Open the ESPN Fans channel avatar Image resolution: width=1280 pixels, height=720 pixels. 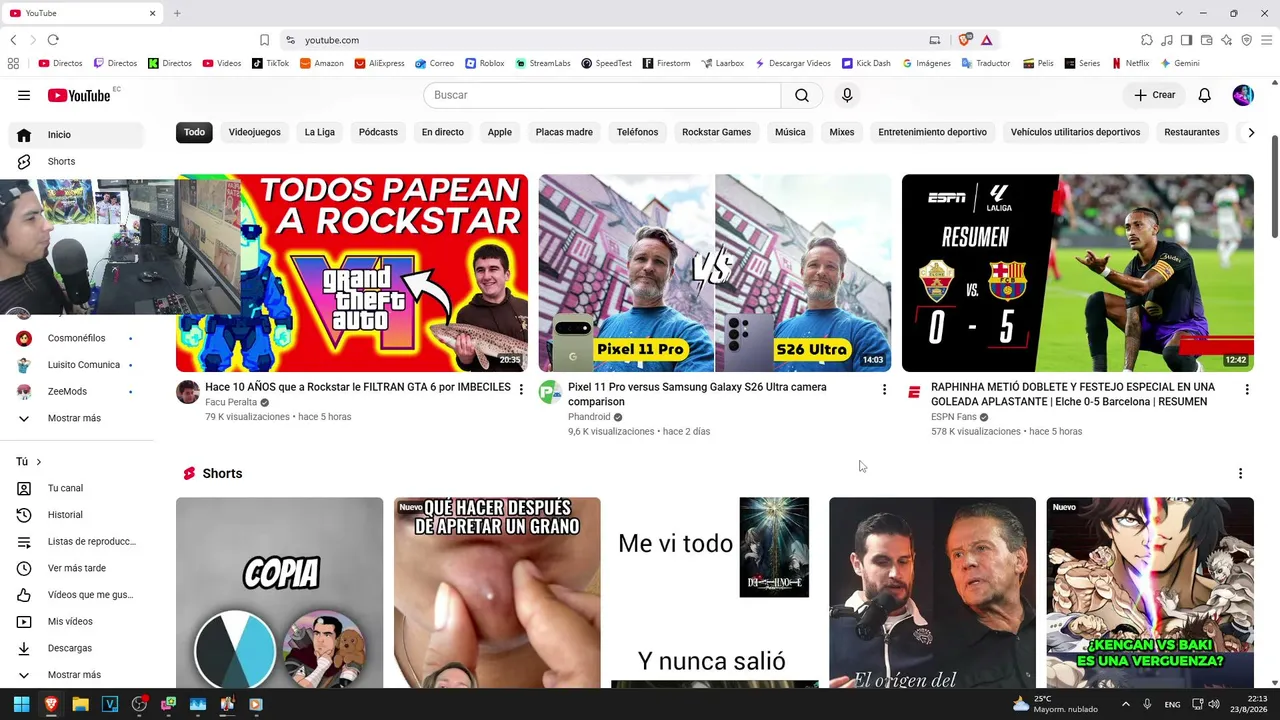(914, 392)
